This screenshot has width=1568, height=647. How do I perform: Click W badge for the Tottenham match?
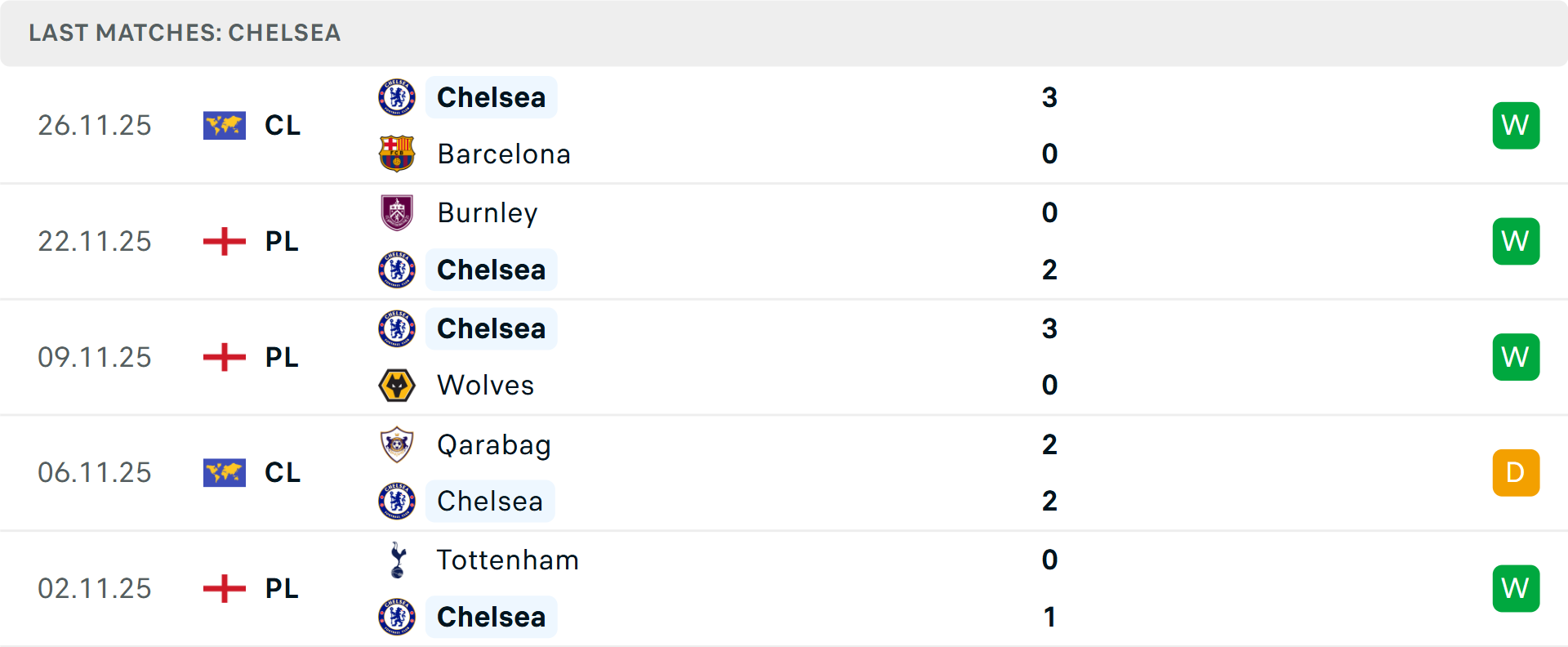pyautogui.click(x=1516, y=588)
